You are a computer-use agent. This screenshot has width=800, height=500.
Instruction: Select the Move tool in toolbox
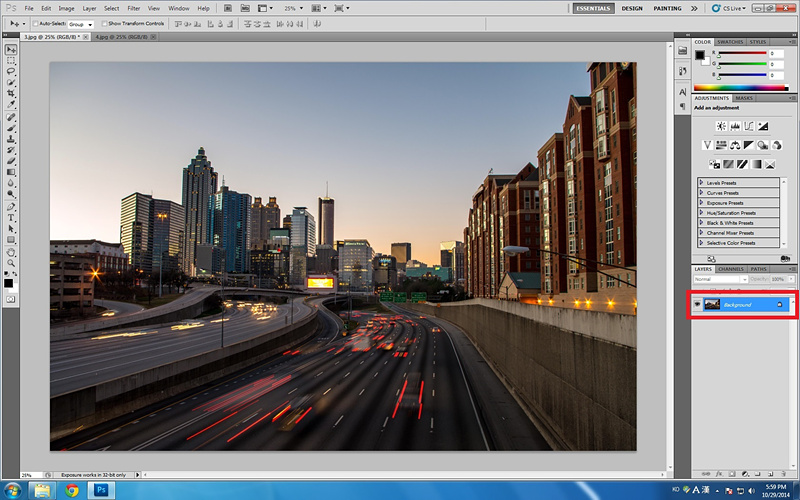pos(11,49)
